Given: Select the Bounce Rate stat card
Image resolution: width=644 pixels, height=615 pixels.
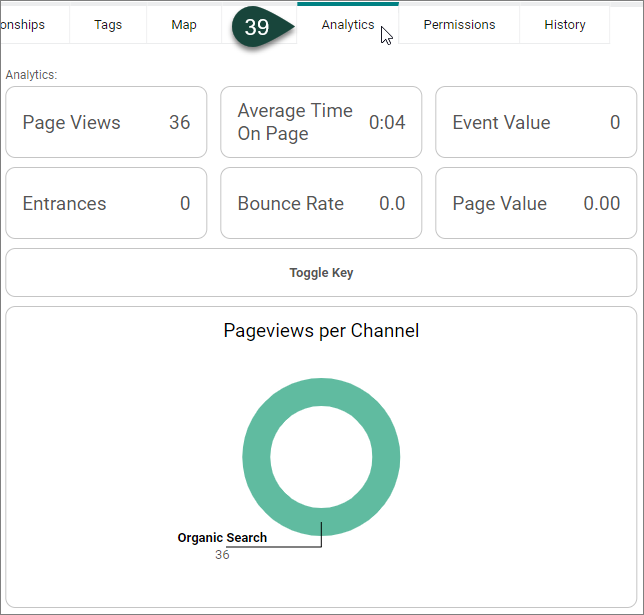Looking at the screenshot, I should [321, 204].
